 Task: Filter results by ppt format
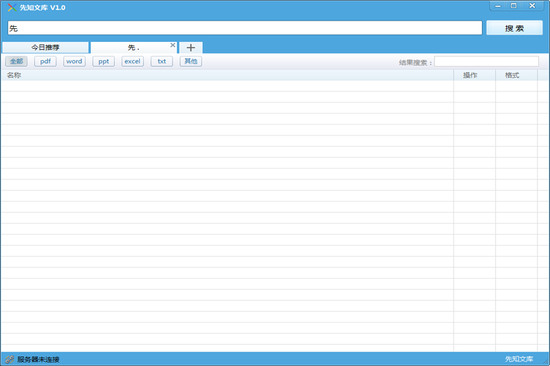click(103, 61)
